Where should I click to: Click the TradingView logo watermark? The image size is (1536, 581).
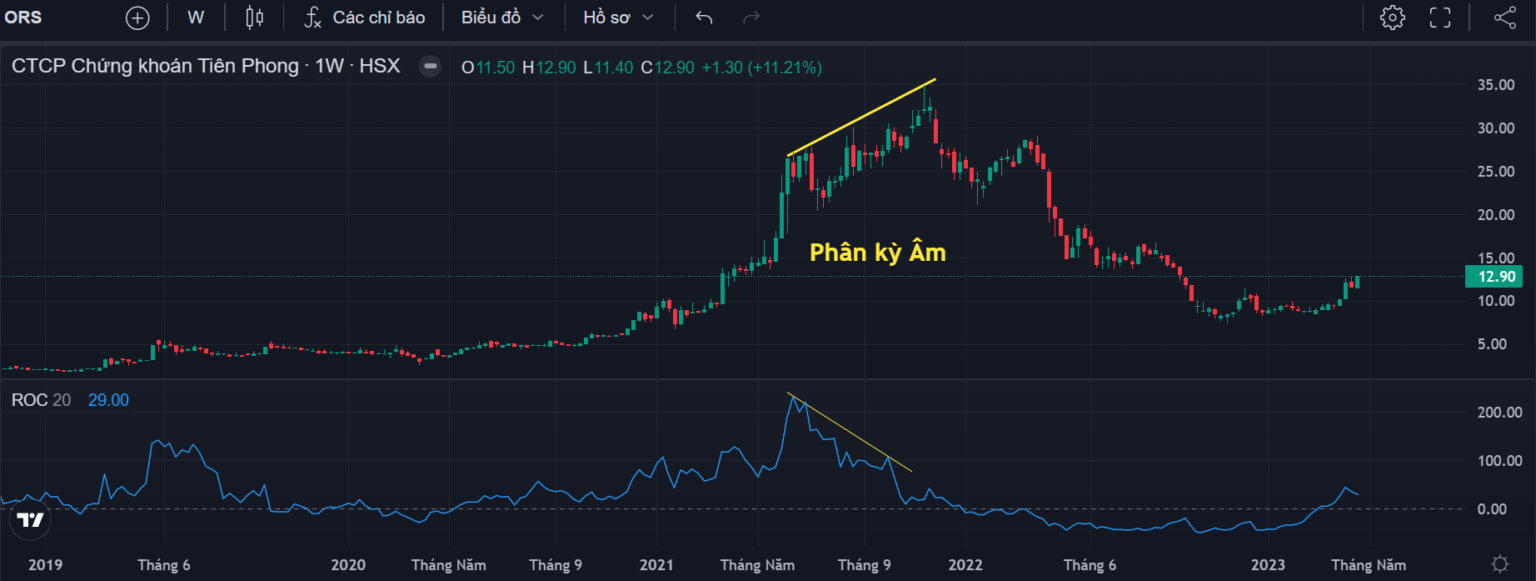[31, 518]
